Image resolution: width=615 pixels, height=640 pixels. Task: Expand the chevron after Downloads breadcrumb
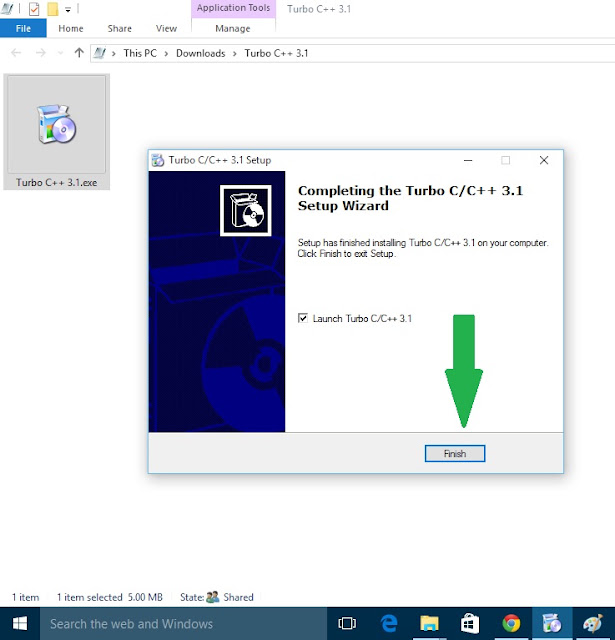pos(235,53)
